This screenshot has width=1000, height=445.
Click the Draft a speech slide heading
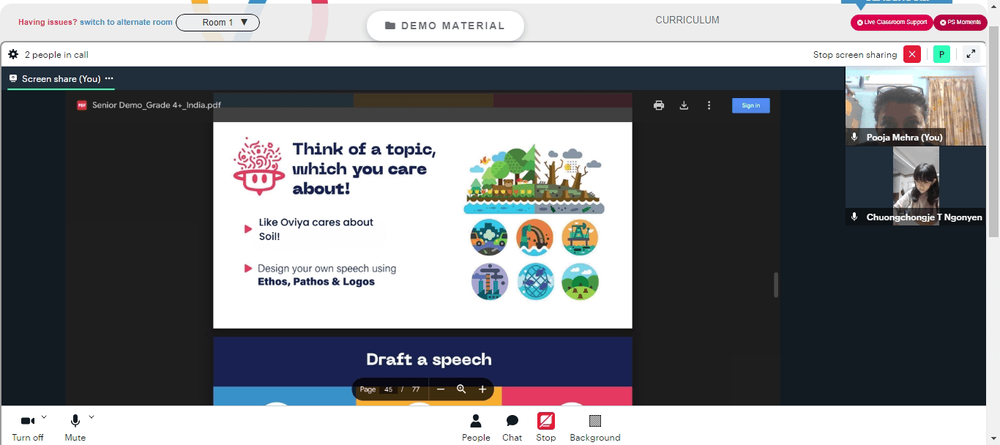[x=429, y=360]
